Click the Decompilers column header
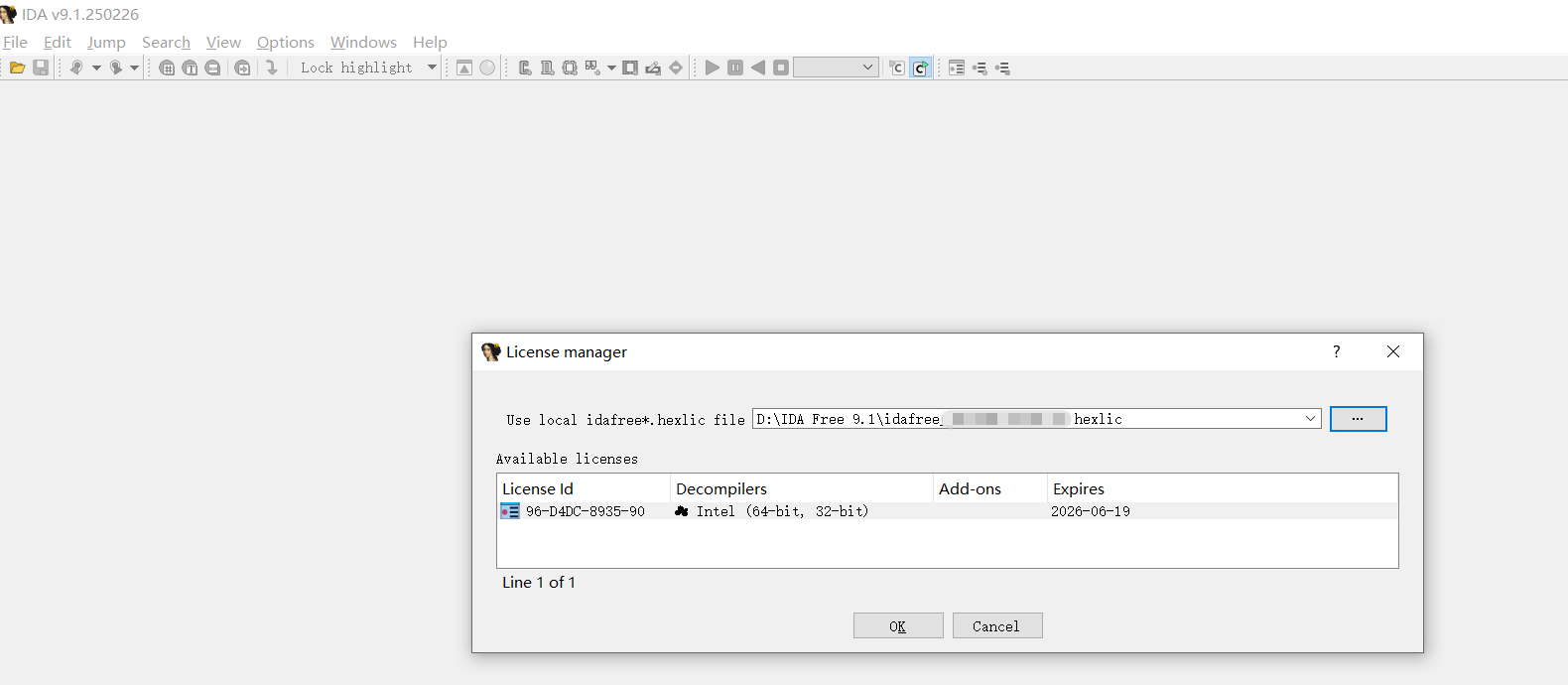Image resolution: width=1568 pixels, height=685 pixels. (721, 488)
